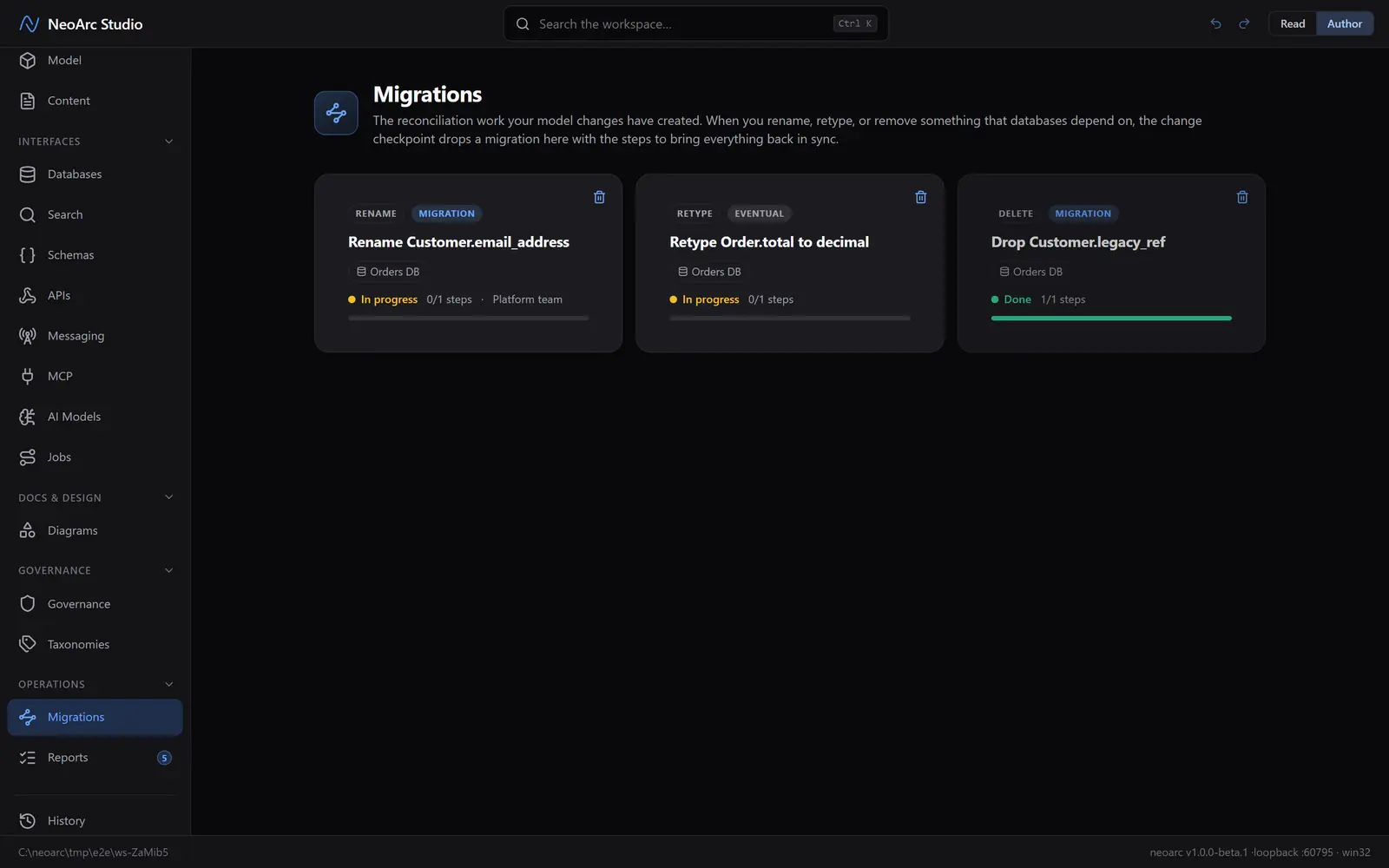
Task: Open the Taxonomies tag icon
Action: (28, 644)
